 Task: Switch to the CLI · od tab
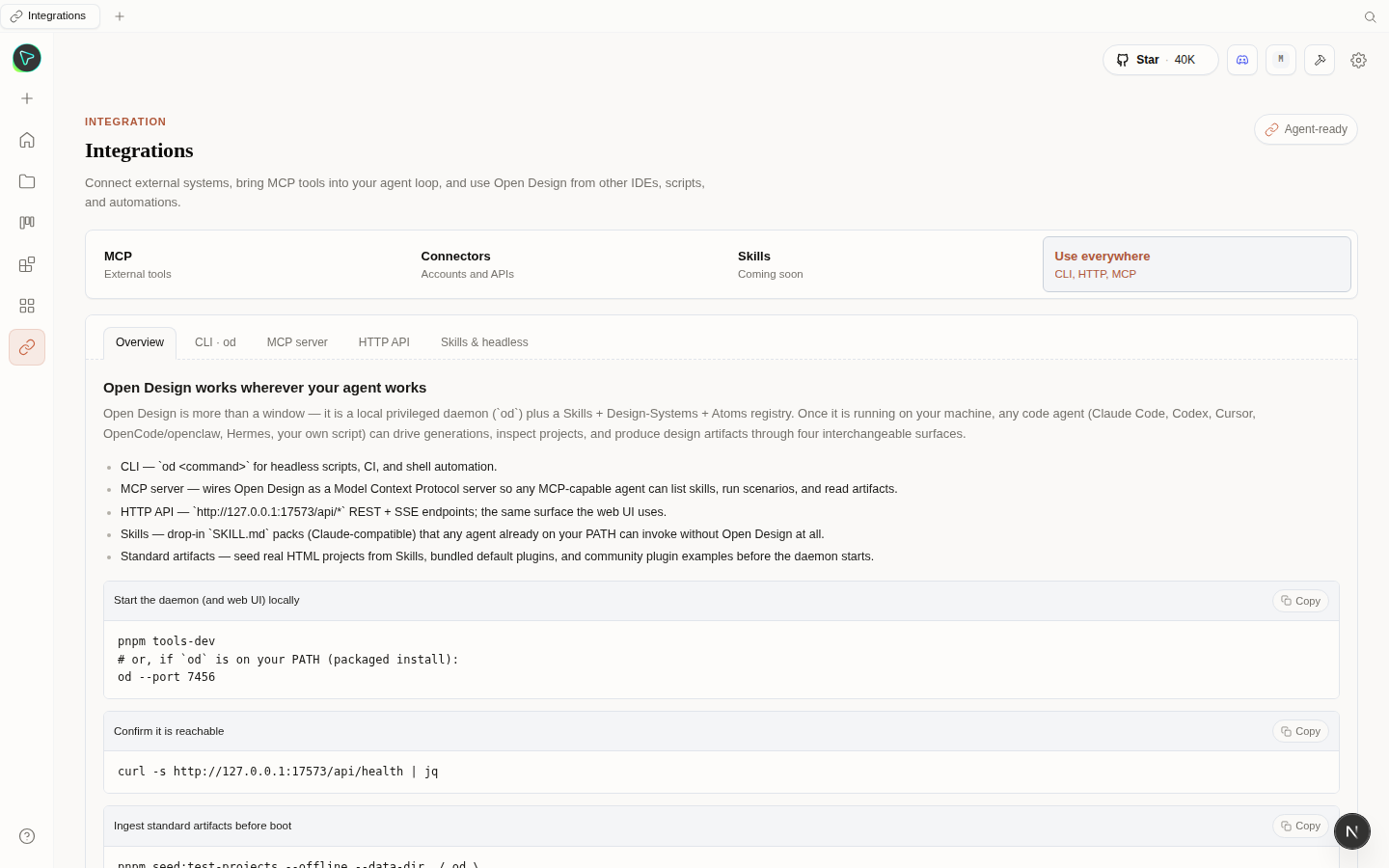[x=215, y=342]
